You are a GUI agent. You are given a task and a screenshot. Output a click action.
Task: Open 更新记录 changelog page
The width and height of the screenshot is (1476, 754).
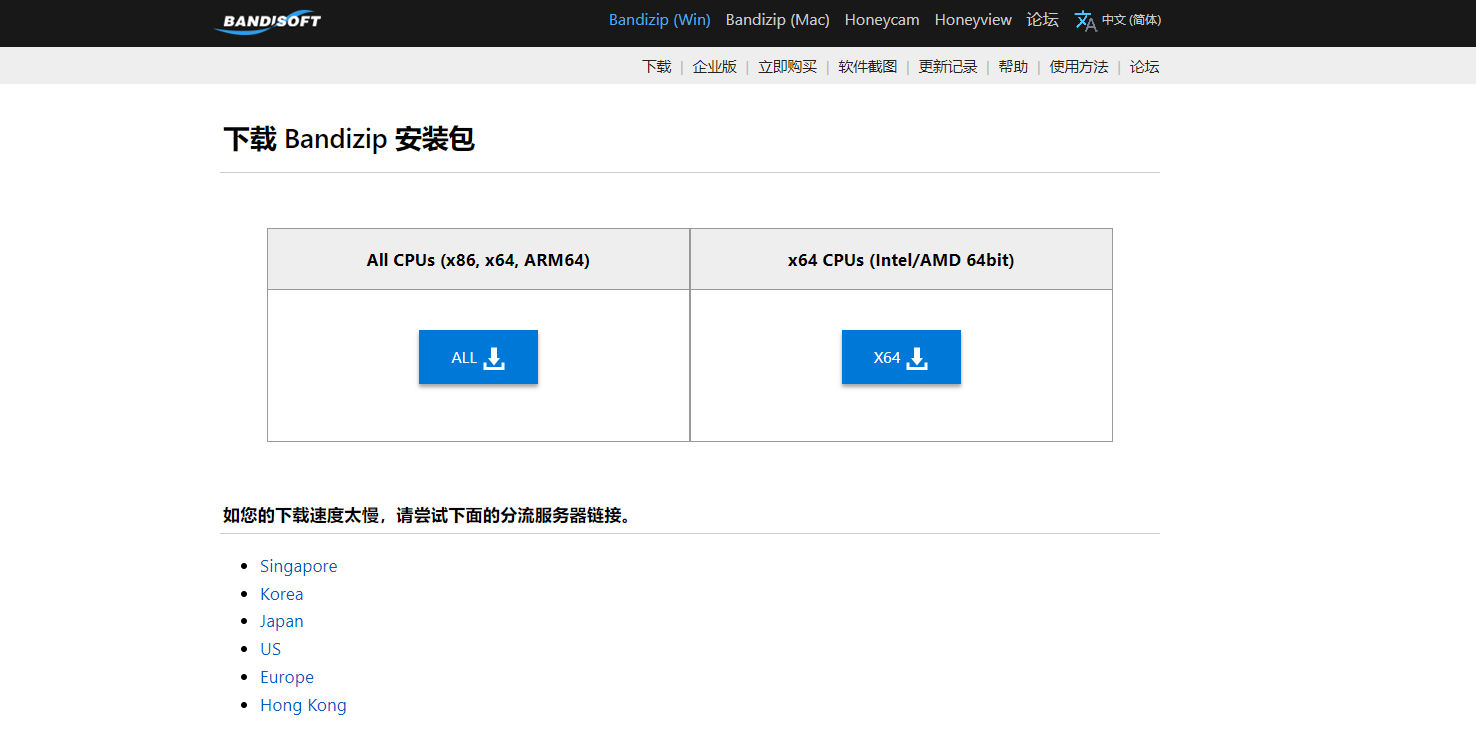pyautogui.click(x=948, y=67)
